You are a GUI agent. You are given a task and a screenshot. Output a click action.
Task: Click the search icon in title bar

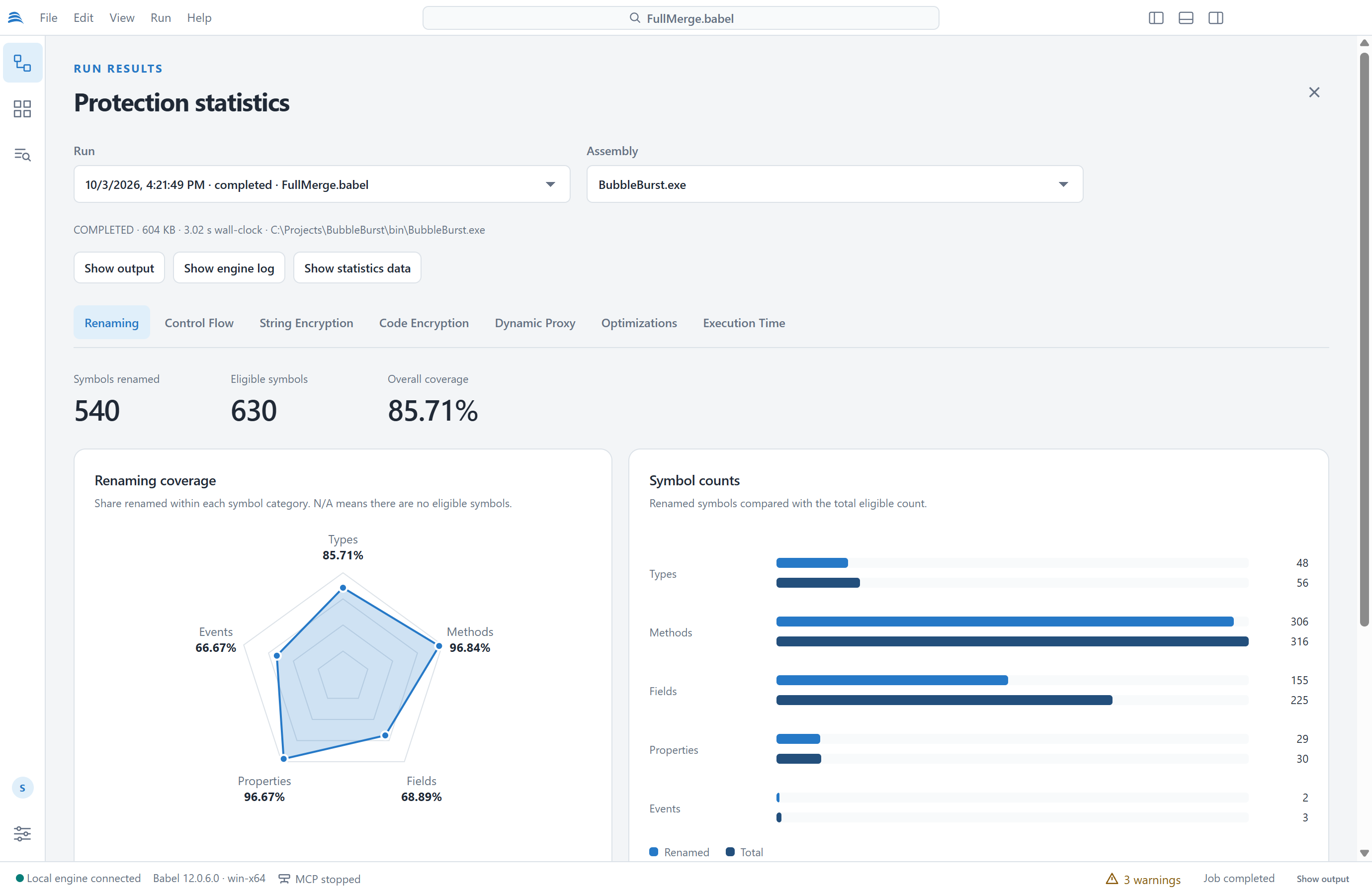635,18
